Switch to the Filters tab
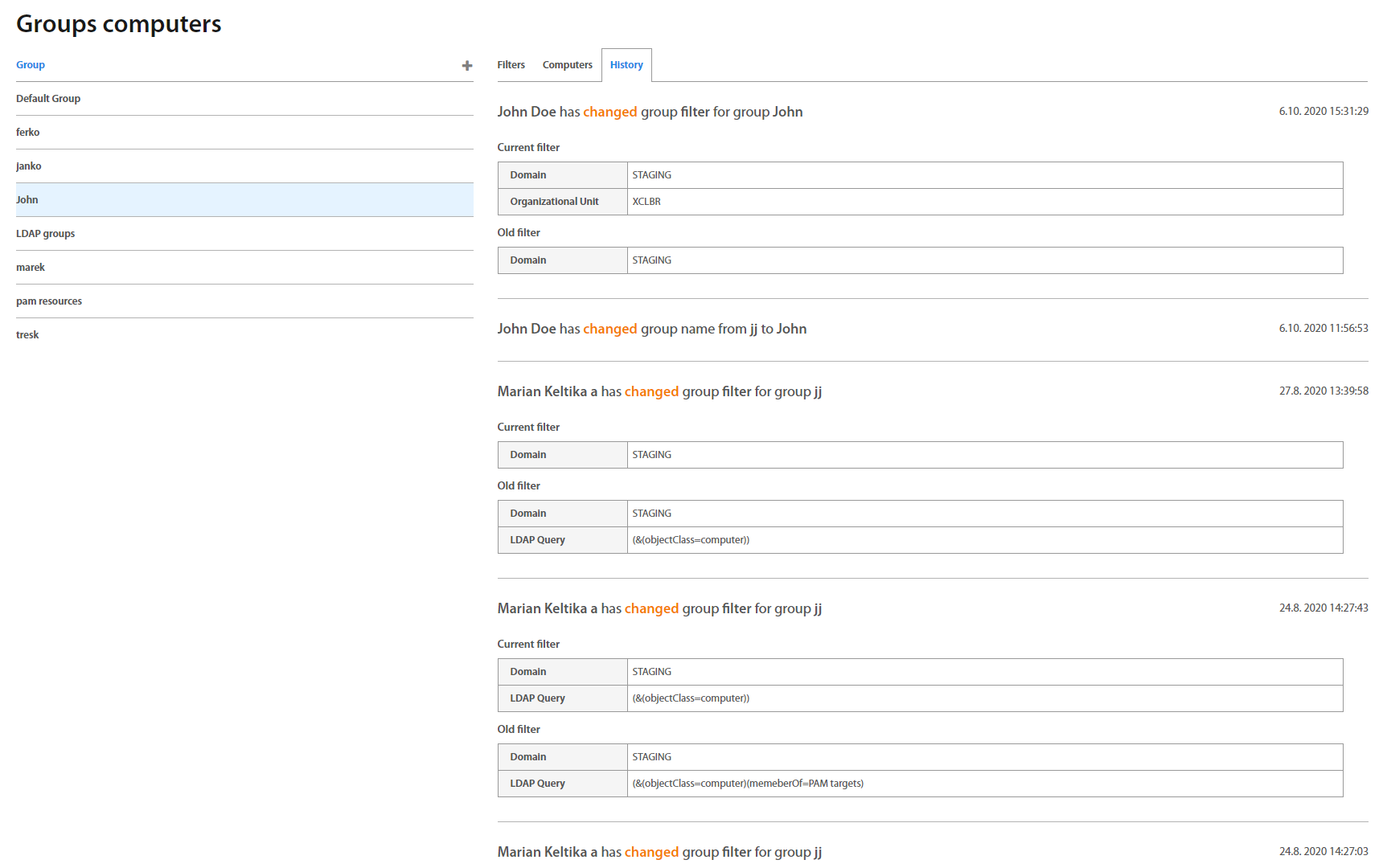Viewport: 1383px width, 868px height. tap(511, 65)
